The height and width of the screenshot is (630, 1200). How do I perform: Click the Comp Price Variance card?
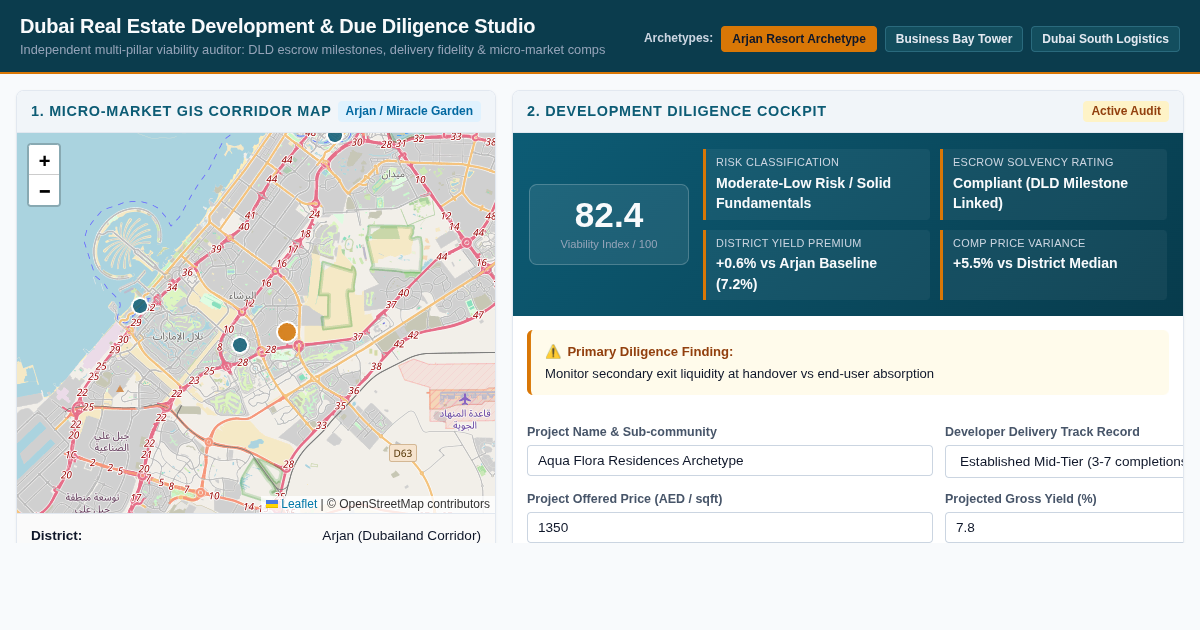pos(1053,265)
